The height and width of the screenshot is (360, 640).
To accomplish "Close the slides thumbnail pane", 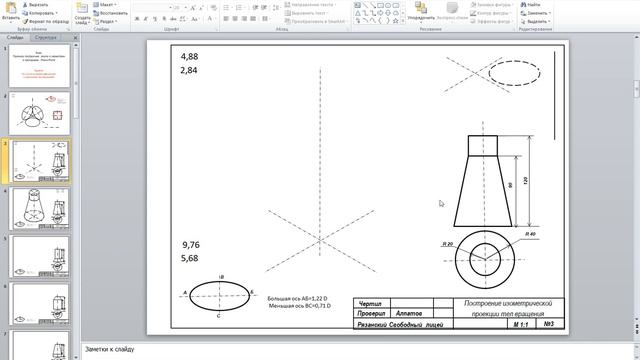I will (76, 38).
